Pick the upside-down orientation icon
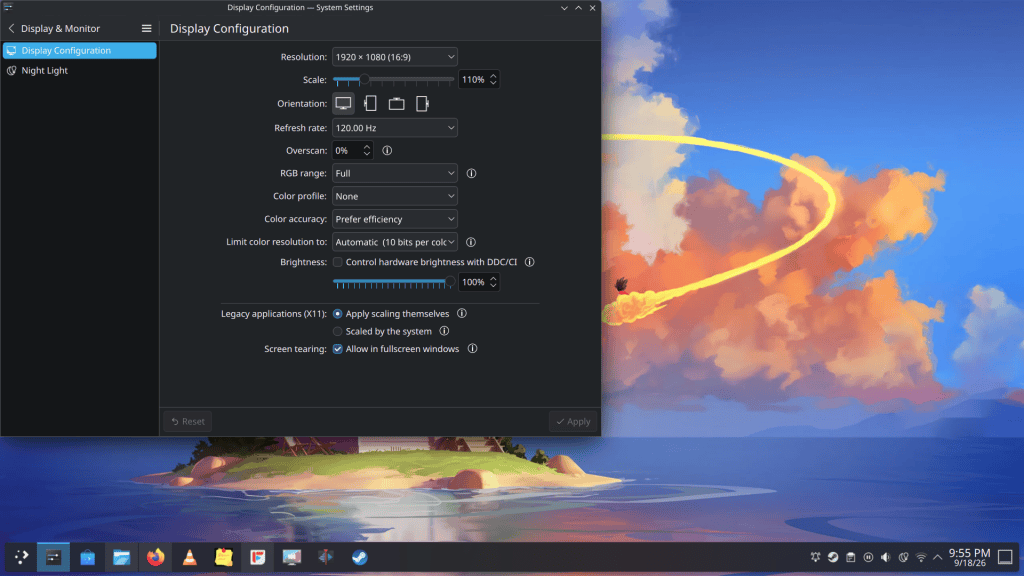 point(396,103)
